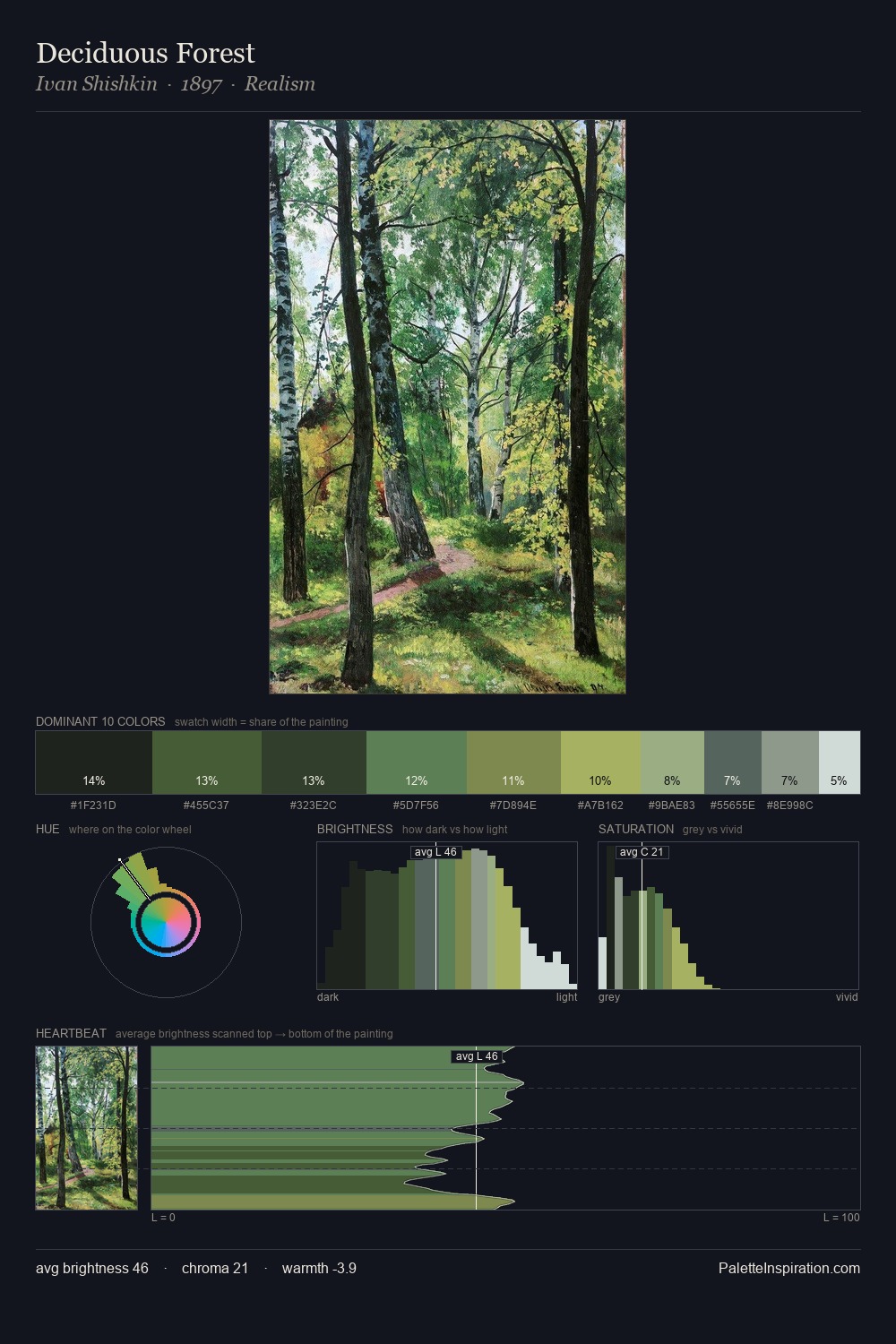Click 'where on the color wheel' caption
The height and width of the screenshot is (1344, 896).
click(x=130, y=830)
